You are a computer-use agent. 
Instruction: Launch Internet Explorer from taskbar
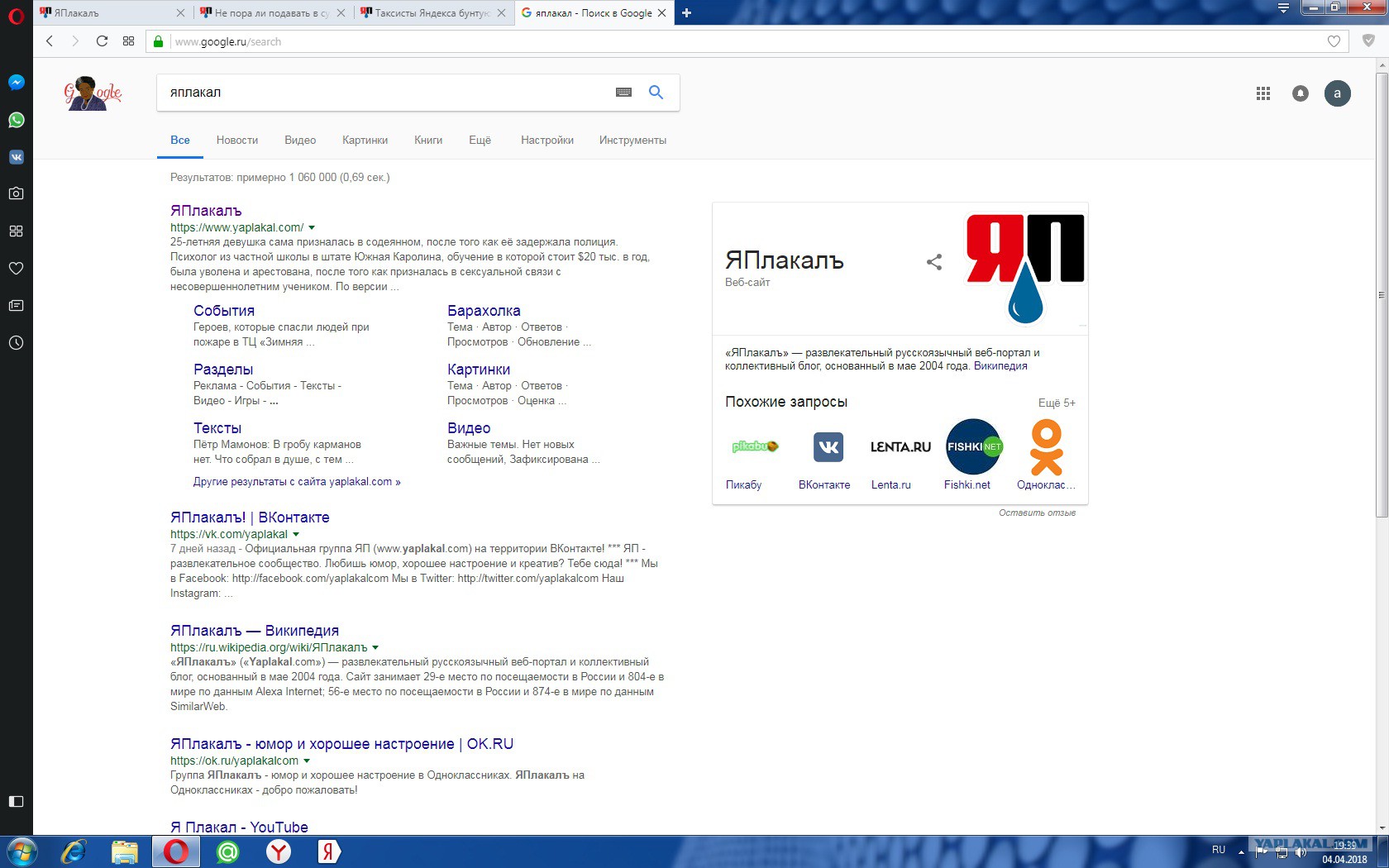[x=74, y=851]
